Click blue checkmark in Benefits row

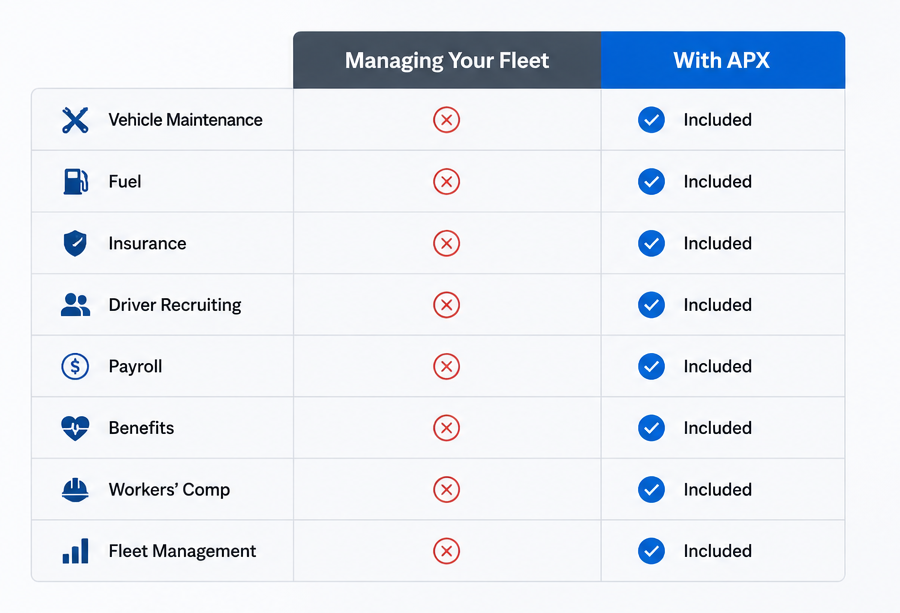[651, 428]
